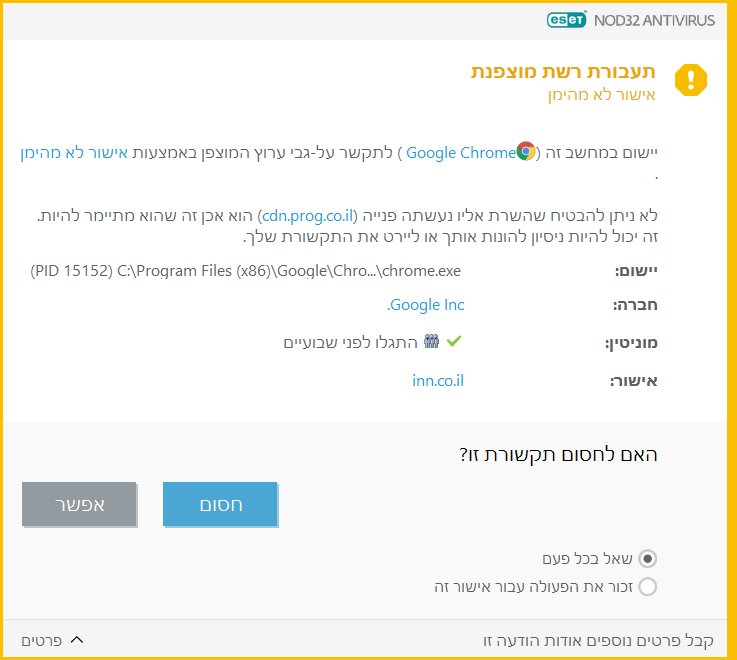This screenshot has width=737, height=660.
Task: Open the 'אישור לא מהימן' link
Action: (74, 153)
